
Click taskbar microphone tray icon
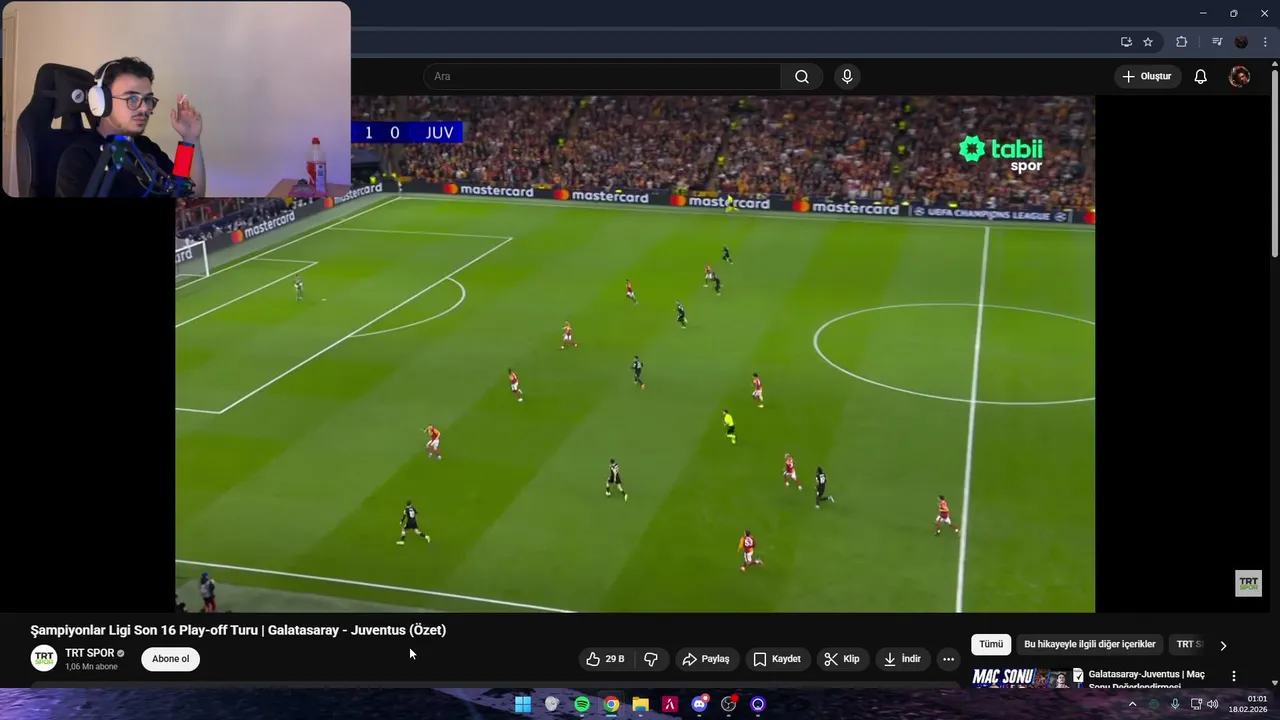coord(1175,704)
